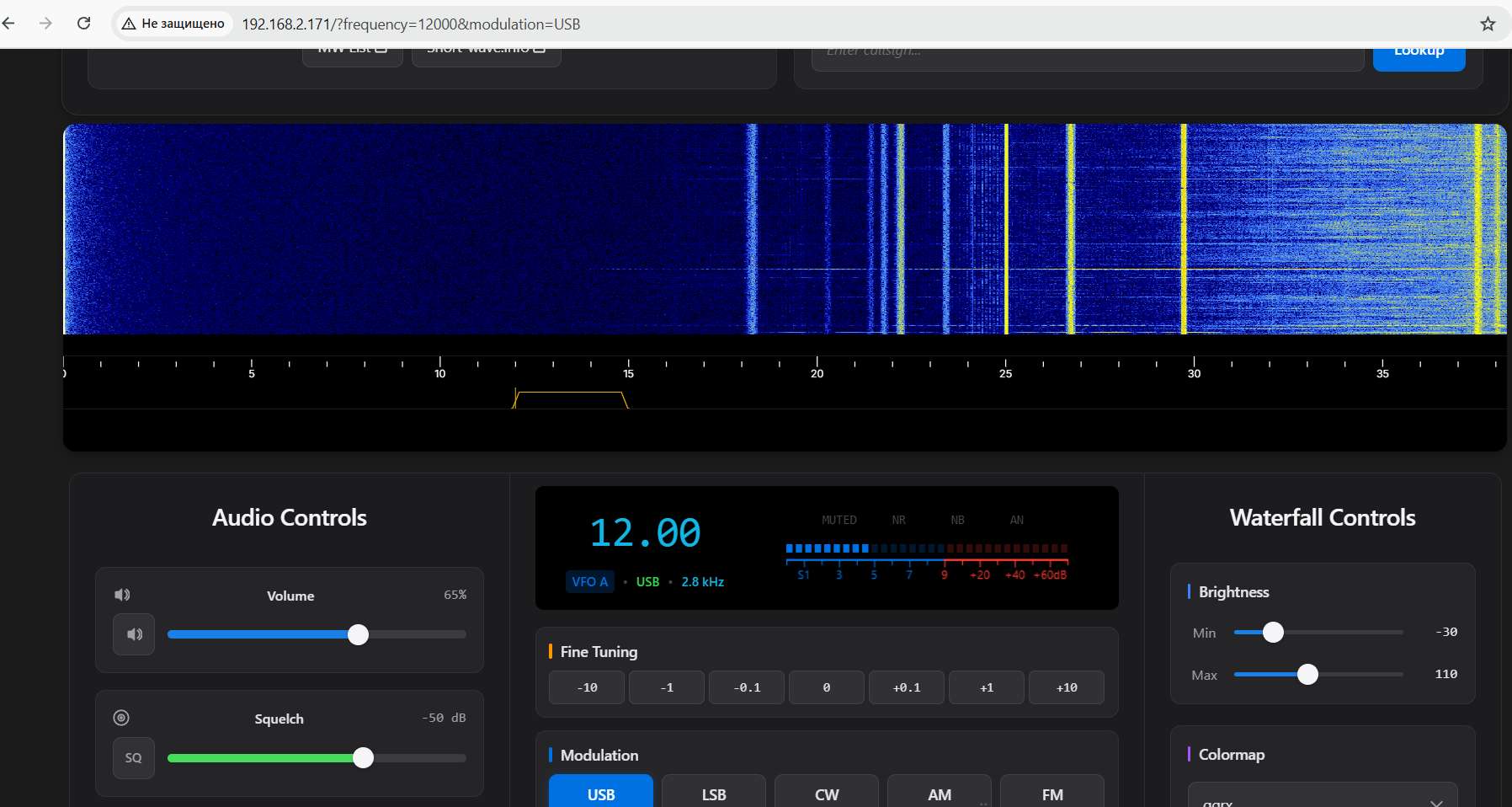Switch to FM modulation

[1052, 794]
